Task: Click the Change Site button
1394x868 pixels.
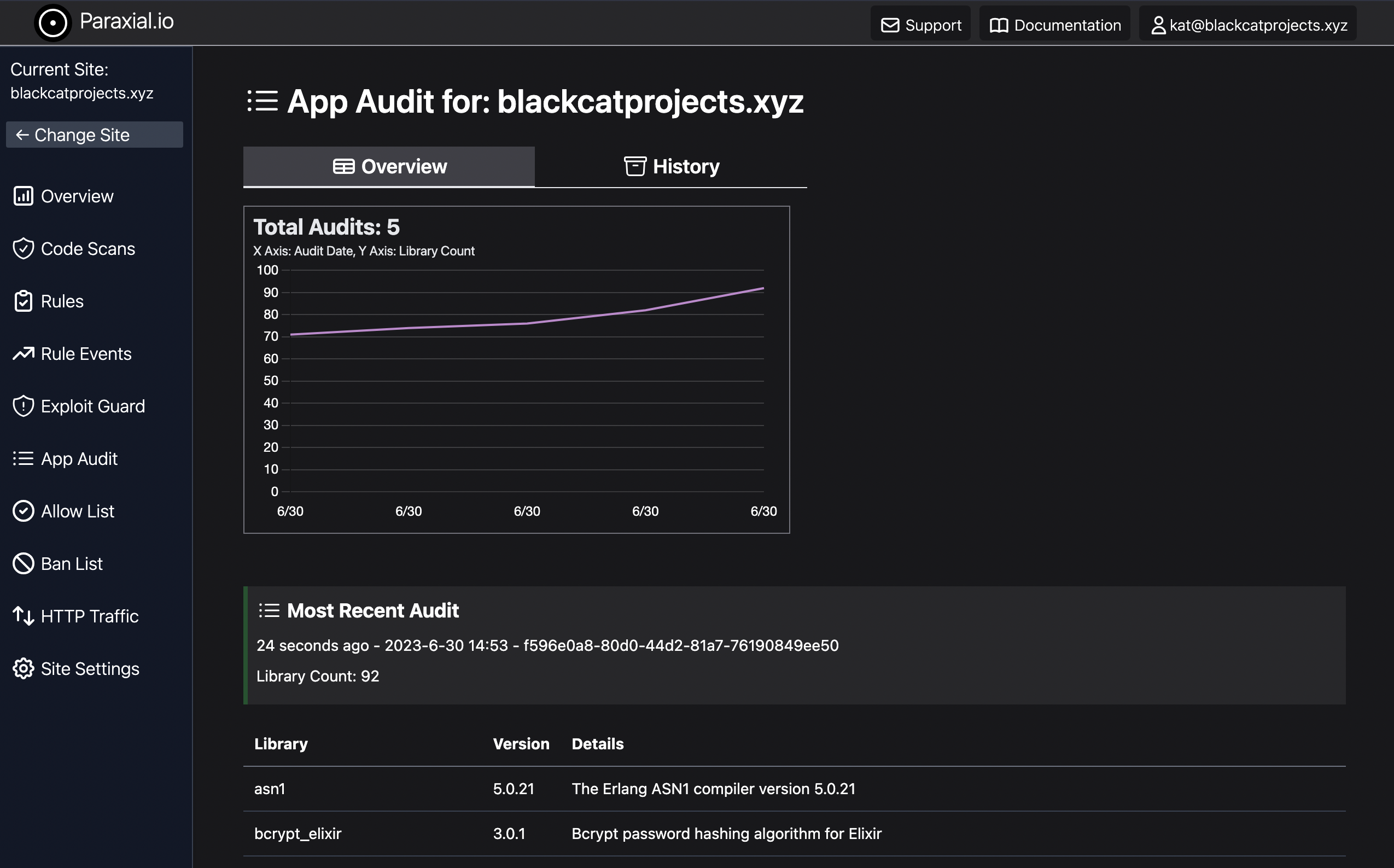Action: [x=94, y=135]
